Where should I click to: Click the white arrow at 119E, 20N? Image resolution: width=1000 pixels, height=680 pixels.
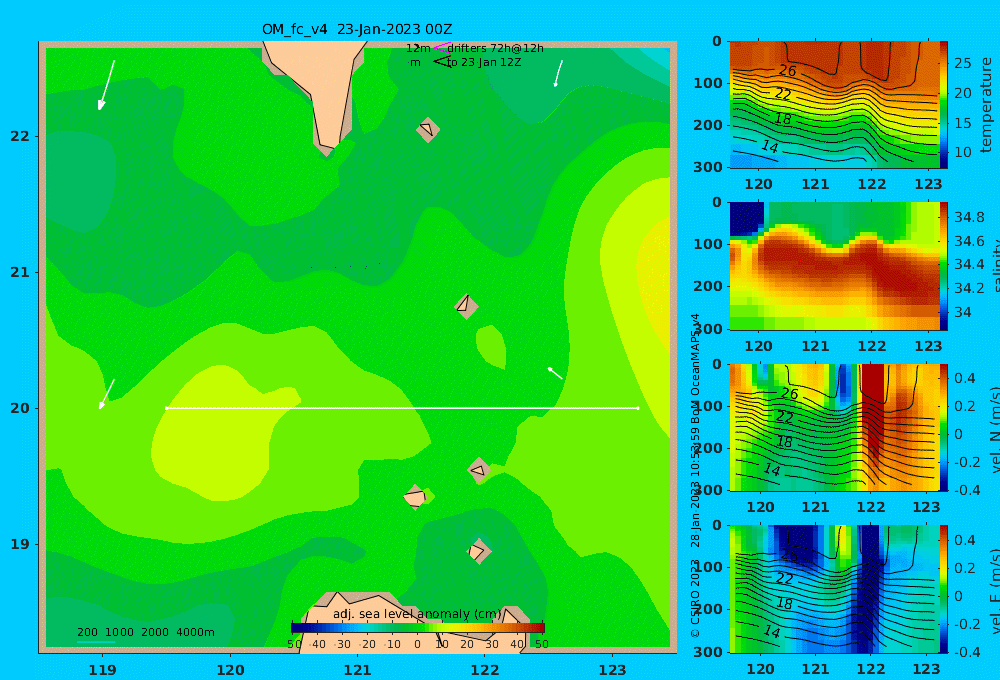[x=107, y=394]
